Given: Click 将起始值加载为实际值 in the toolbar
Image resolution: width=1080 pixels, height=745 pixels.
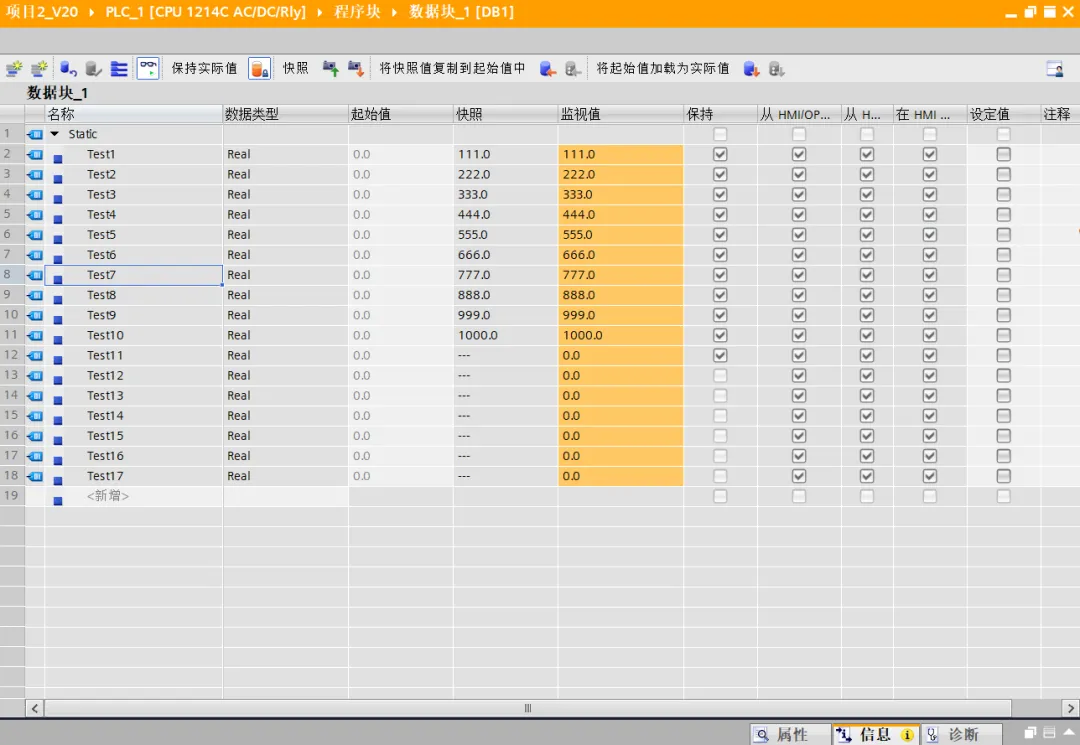Looking at the screenshot, I should (x=663, y=68).
